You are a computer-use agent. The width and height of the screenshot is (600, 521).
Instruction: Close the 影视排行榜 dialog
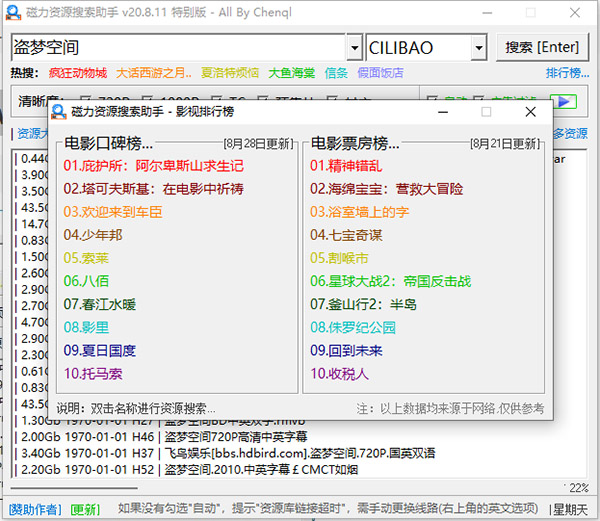tap(530, 112)
